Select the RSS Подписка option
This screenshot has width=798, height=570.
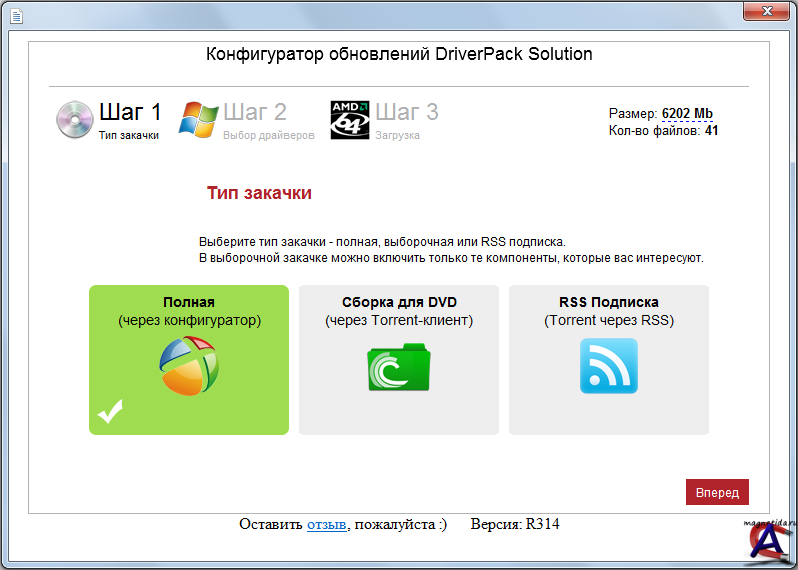(608, 311)
